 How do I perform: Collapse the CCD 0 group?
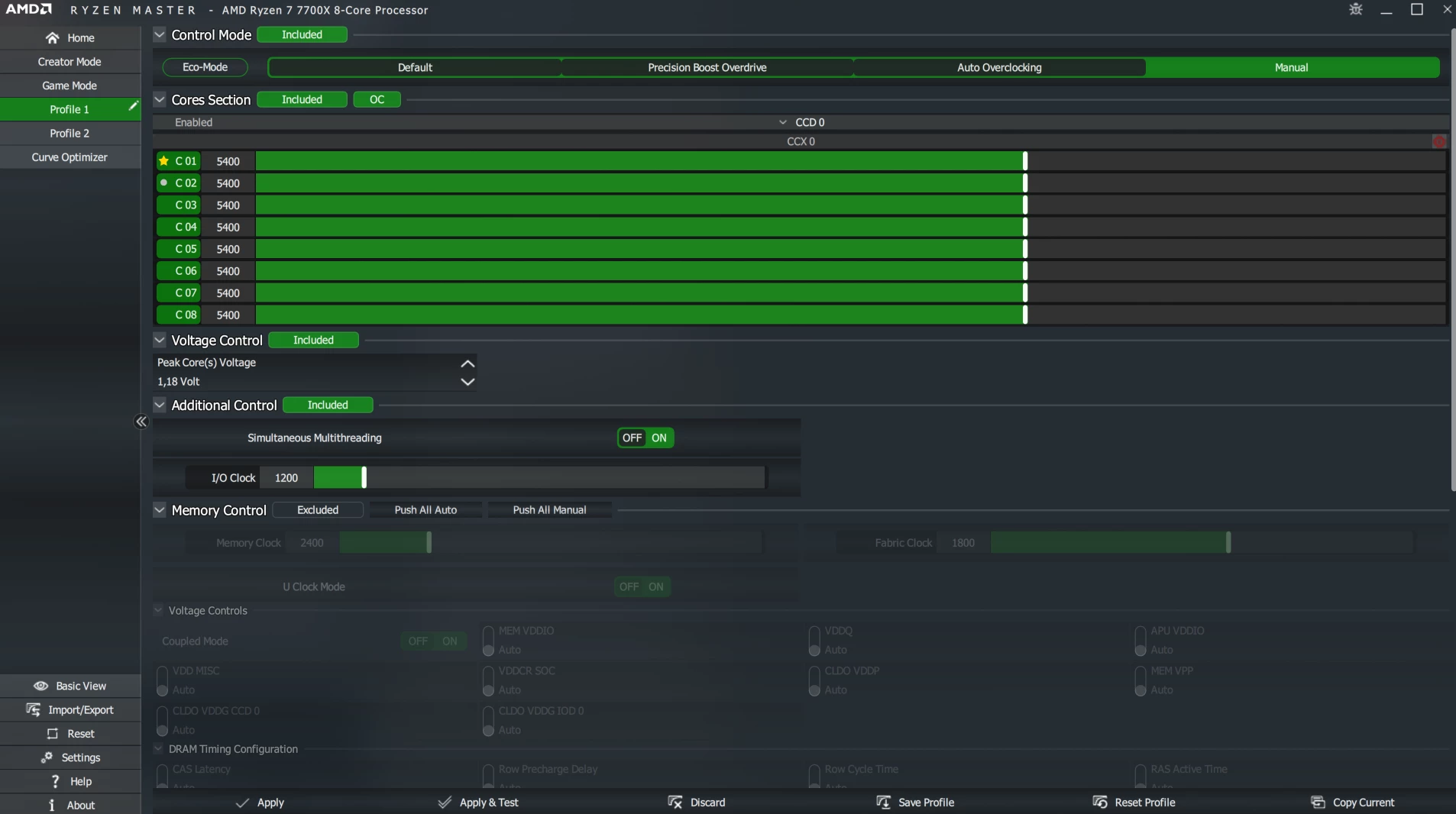pos(783,122)
